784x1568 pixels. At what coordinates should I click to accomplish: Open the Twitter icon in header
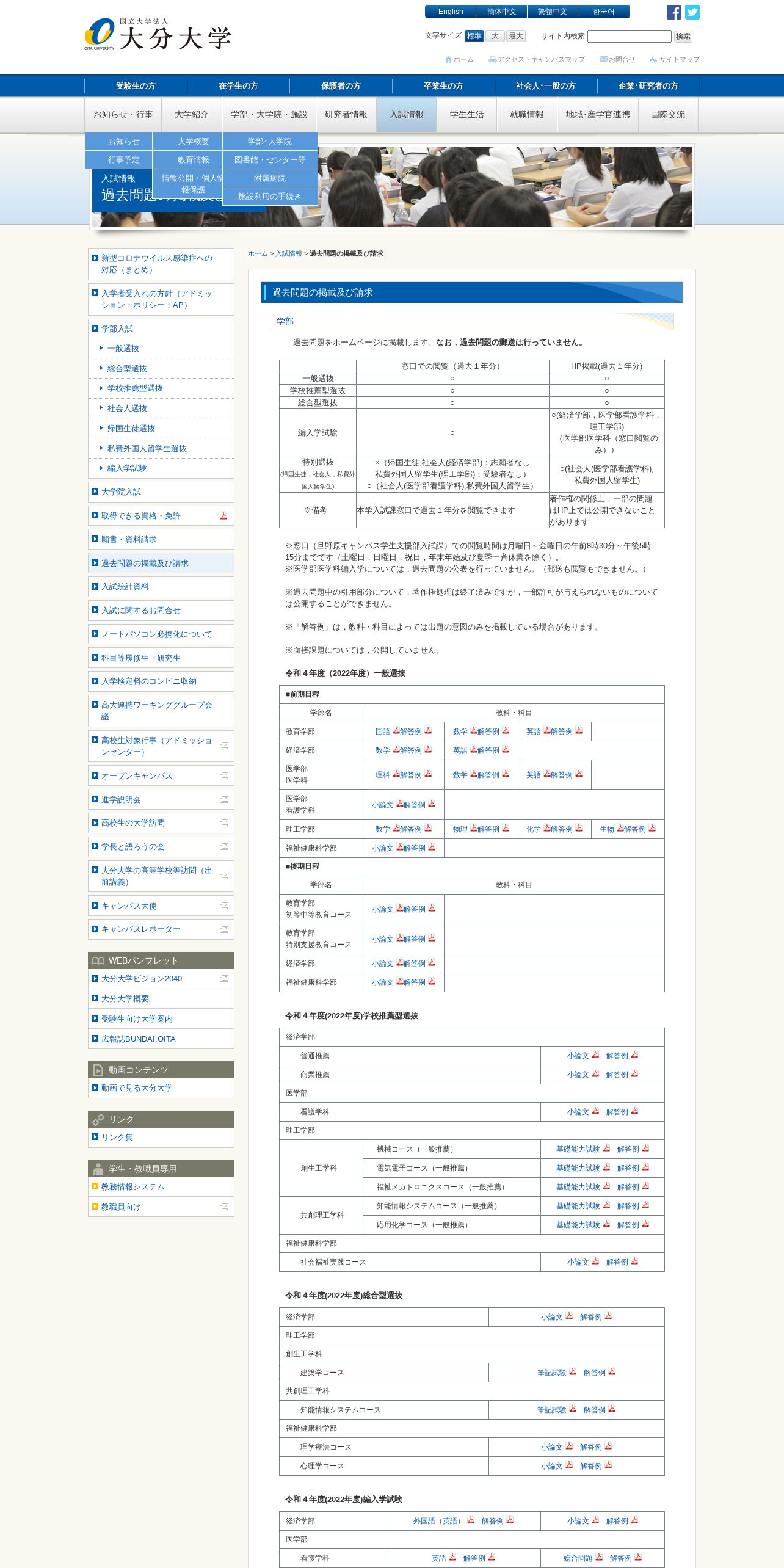tap(692, 12)
